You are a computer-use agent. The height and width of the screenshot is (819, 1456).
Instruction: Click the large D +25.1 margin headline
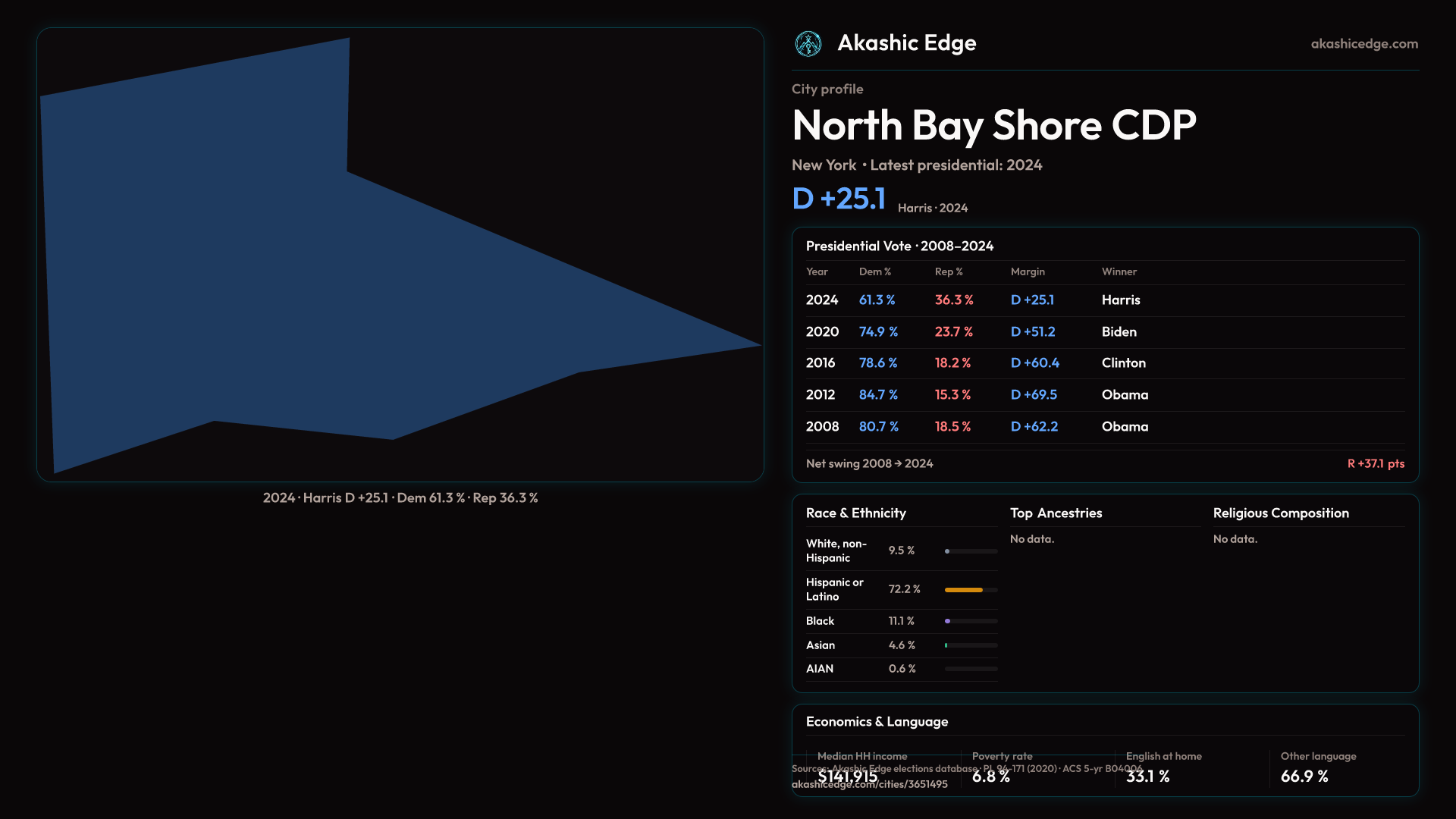pyautogui.click(x=839, y=199)
